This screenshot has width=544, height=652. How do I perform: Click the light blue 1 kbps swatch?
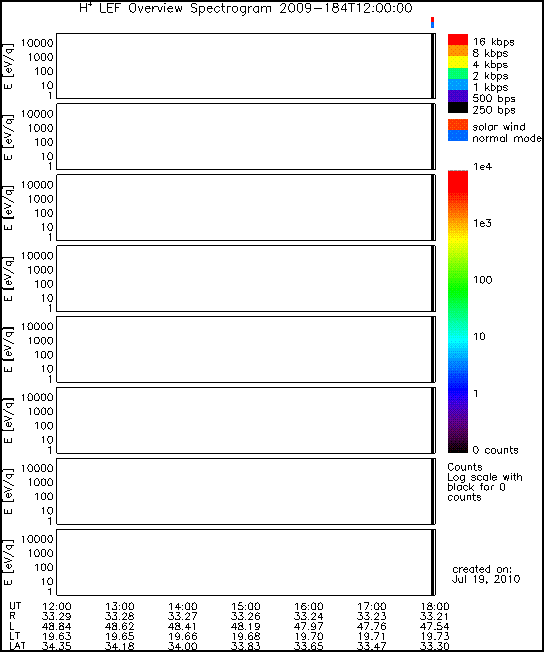point(457,84)
